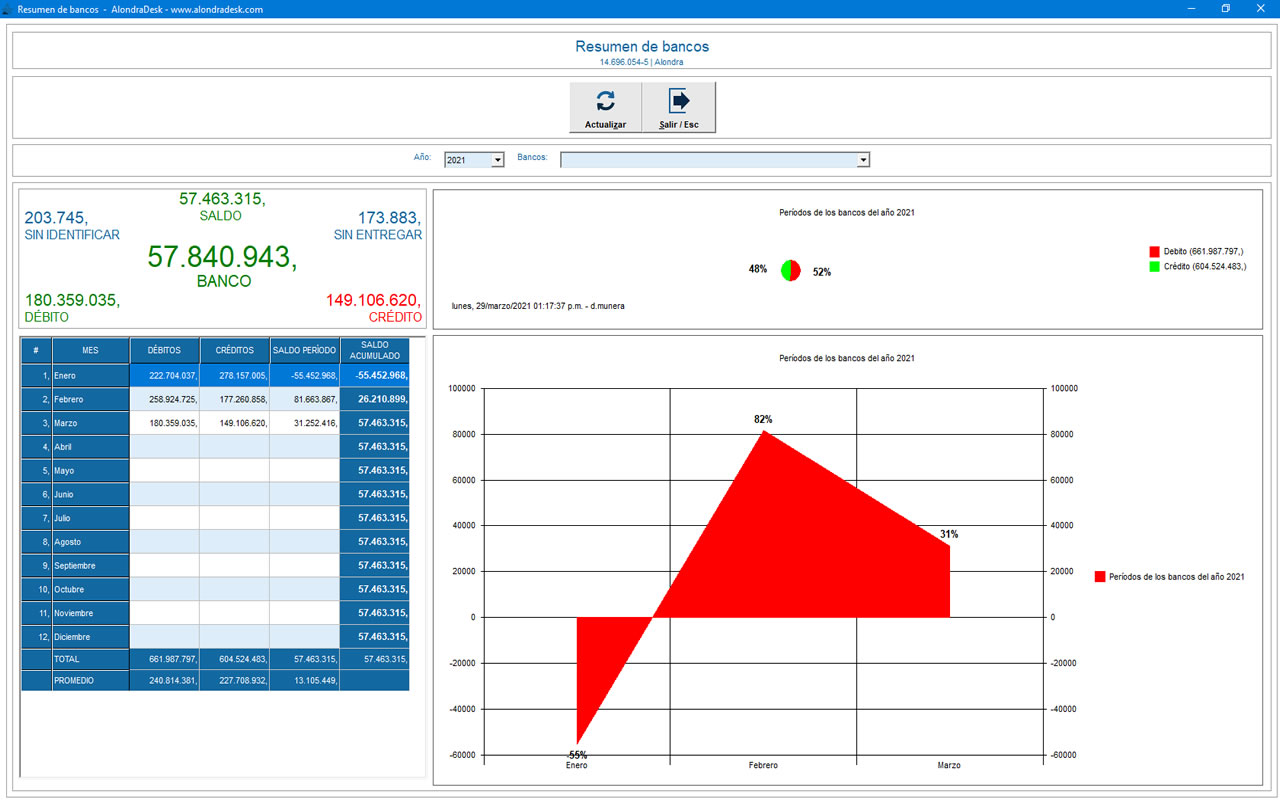The width and height of the screenshot is (1280, 800).
Task: Click the red Debito legend swatch
Action: [x=1154, y=252]
